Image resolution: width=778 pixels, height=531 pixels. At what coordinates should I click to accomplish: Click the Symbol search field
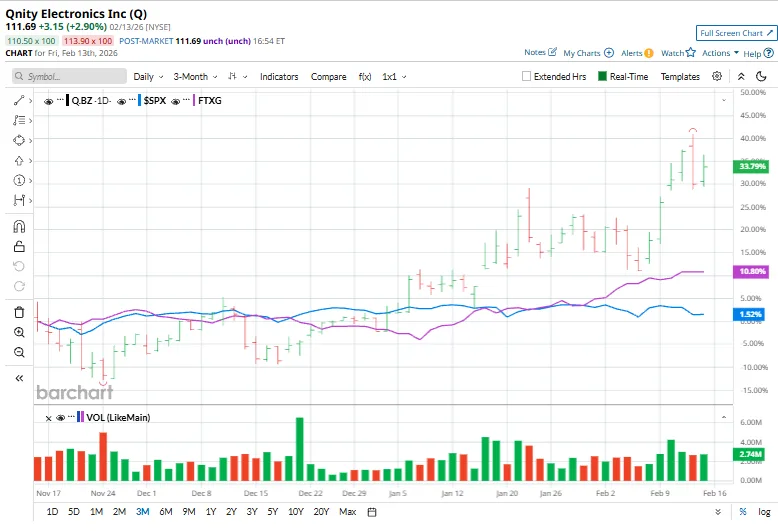pyautogui.click(x=69, y=76)
